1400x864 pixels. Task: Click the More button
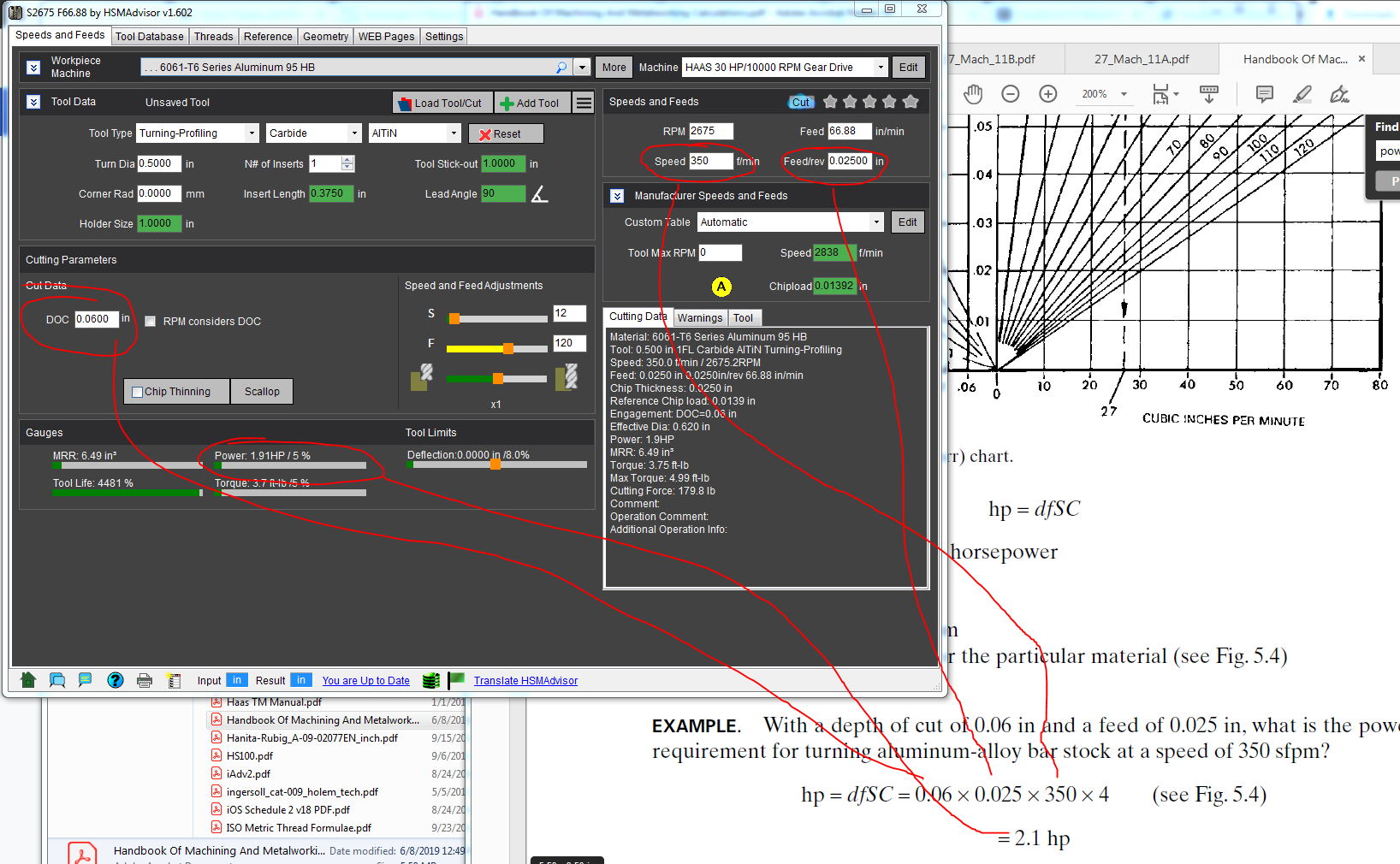[614, 67]
